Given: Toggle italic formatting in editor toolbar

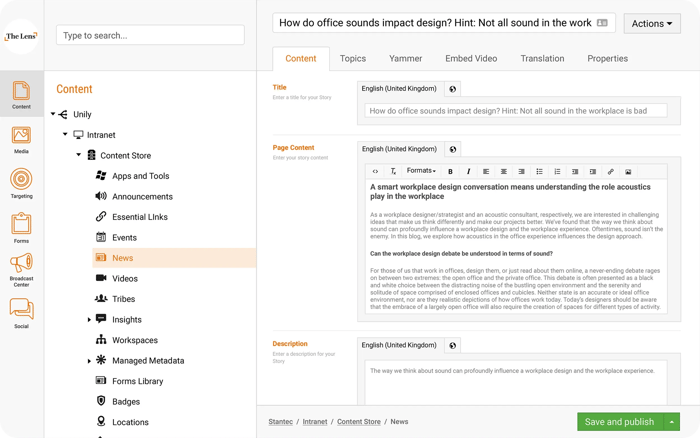Looking at the screenshot, I should click(x=468, y=171).
